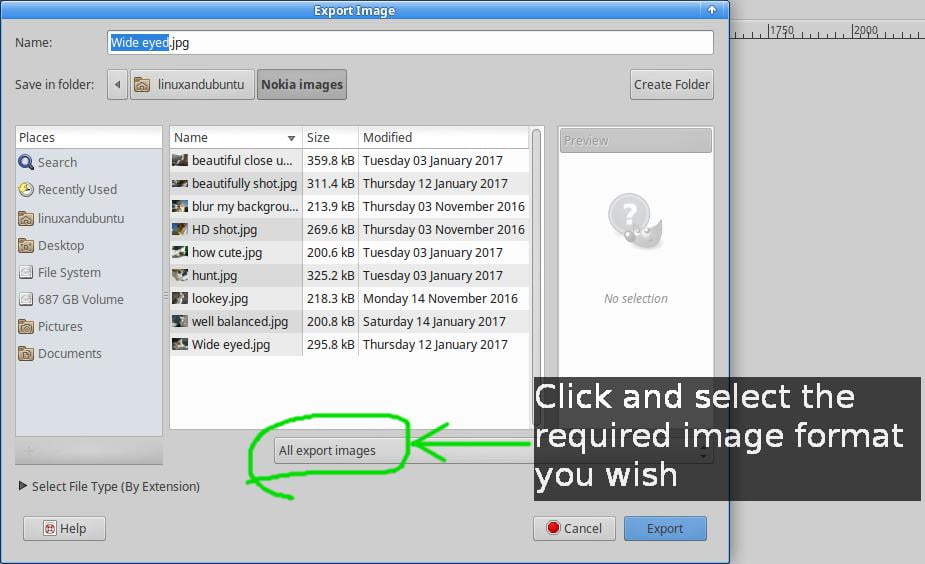Select the file name beautiful close u...
This screenshot has width=925, height=564.
pos(242,160)
